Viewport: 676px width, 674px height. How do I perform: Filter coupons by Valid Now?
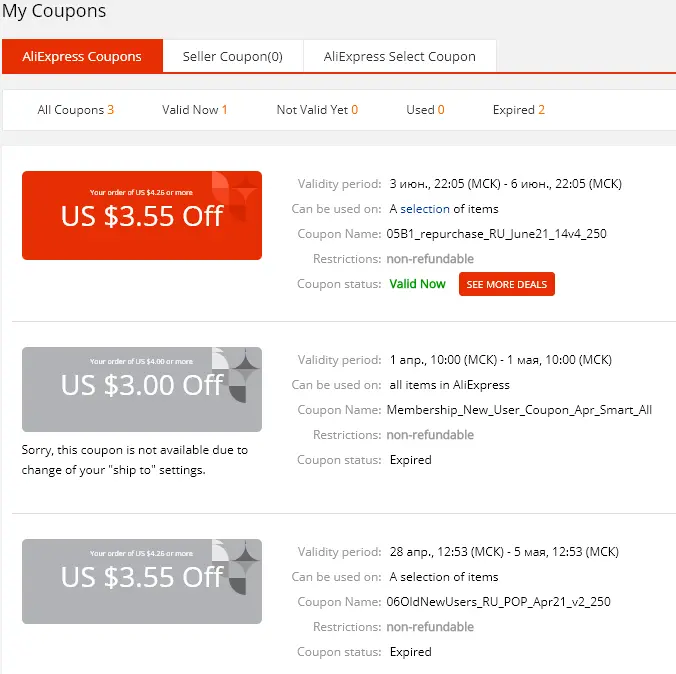point(194,110)
